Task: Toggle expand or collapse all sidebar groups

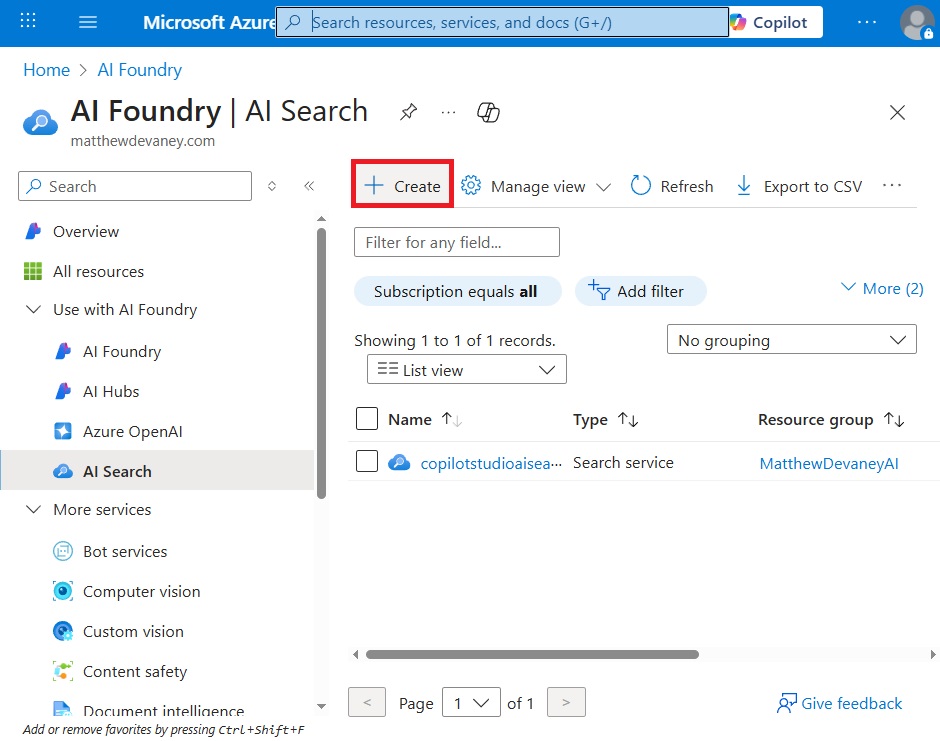Action: 272,186
